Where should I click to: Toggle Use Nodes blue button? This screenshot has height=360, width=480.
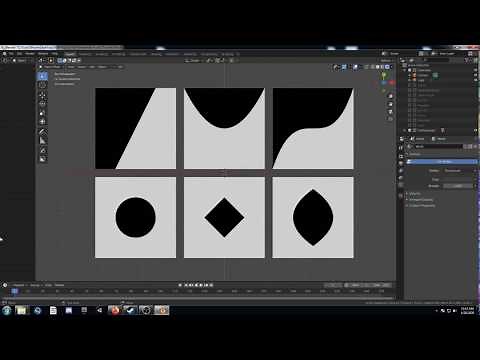(442, 162)
